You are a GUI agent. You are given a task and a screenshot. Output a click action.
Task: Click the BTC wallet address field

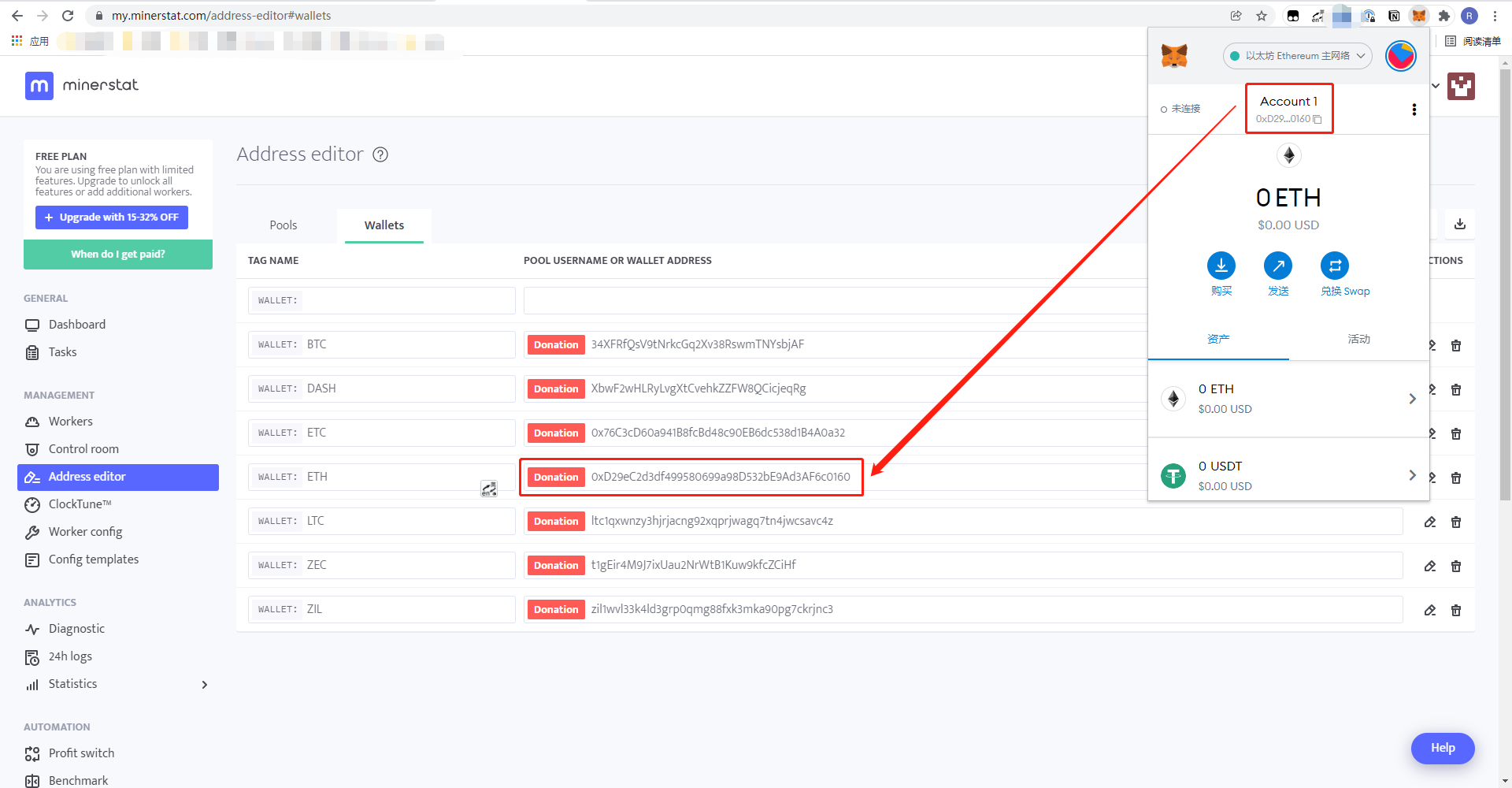click(835, 344)
